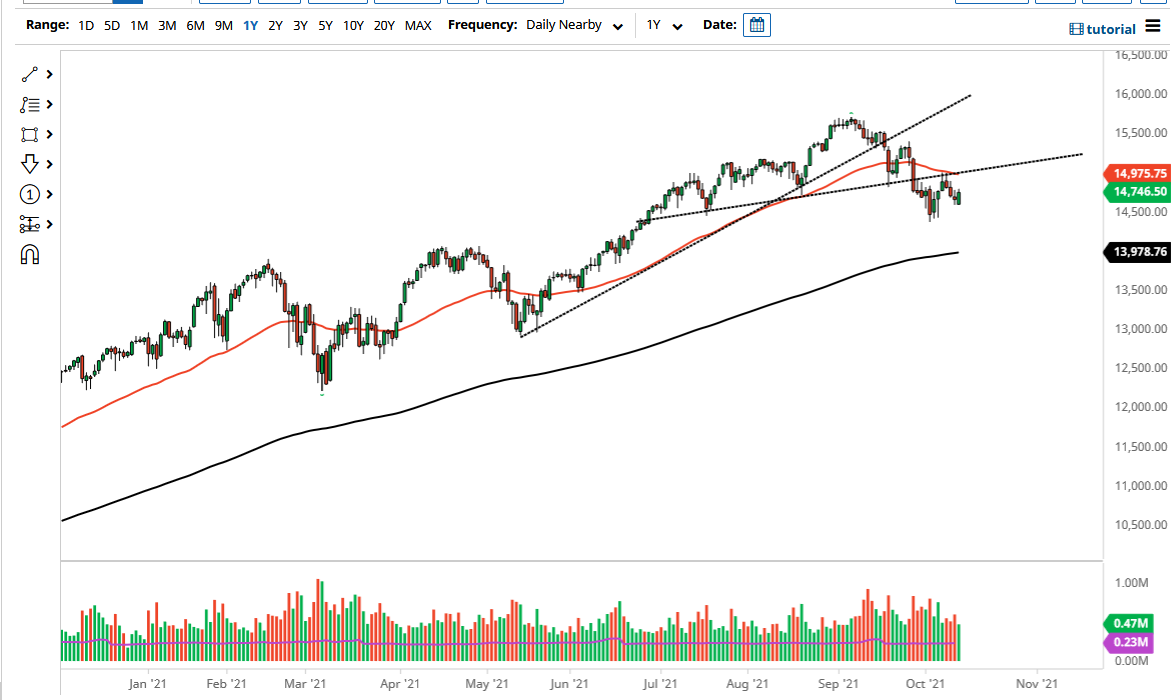The image size is (1173, 700).
Task: Enable the 5Y range view
Action: (x=325, y=25)
